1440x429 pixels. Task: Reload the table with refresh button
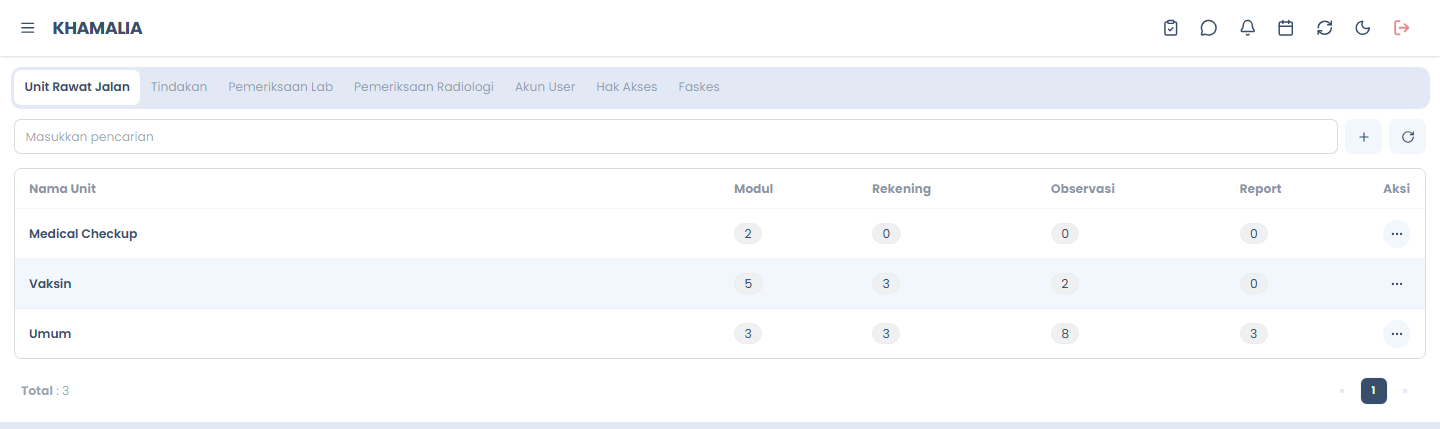click(1408, 137)
